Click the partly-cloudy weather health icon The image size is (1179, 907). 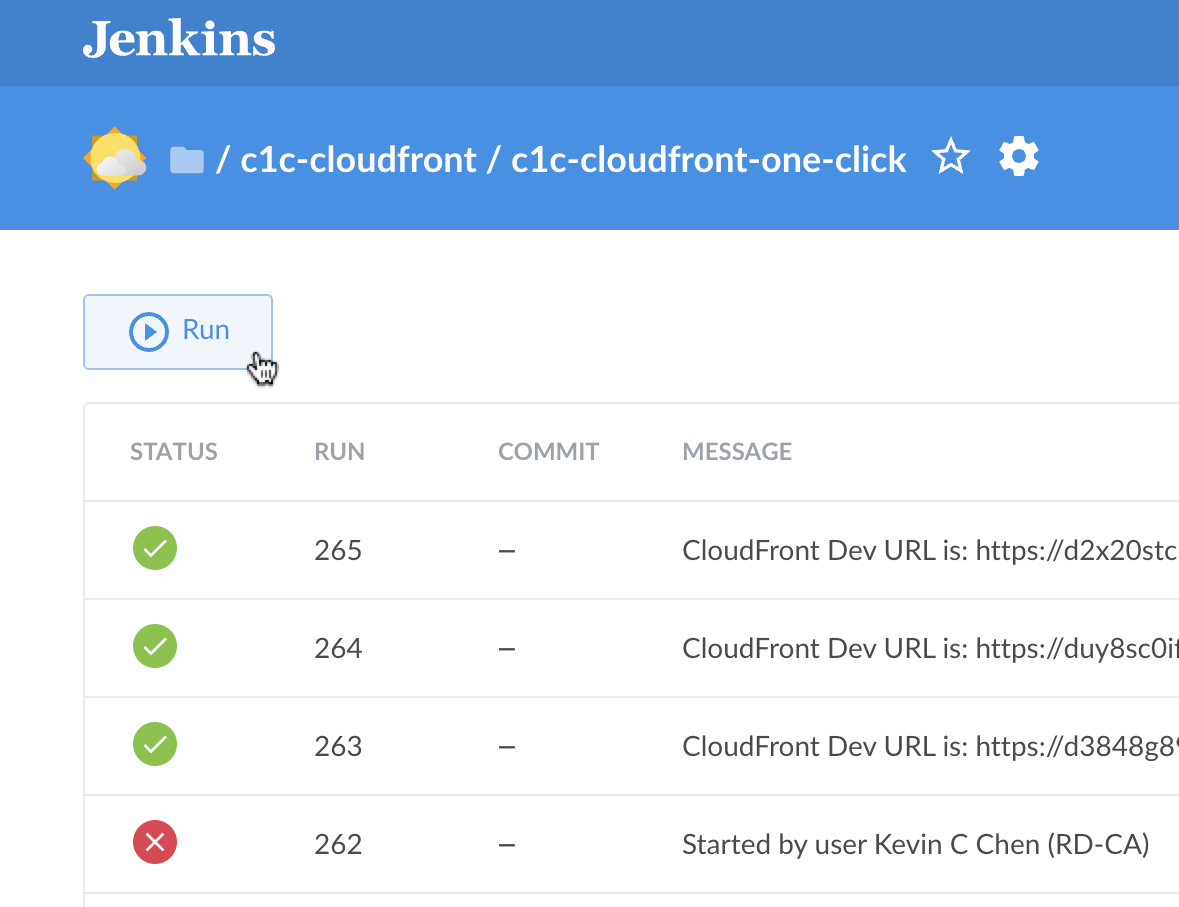pyautogui.click(x=115, y=158)
